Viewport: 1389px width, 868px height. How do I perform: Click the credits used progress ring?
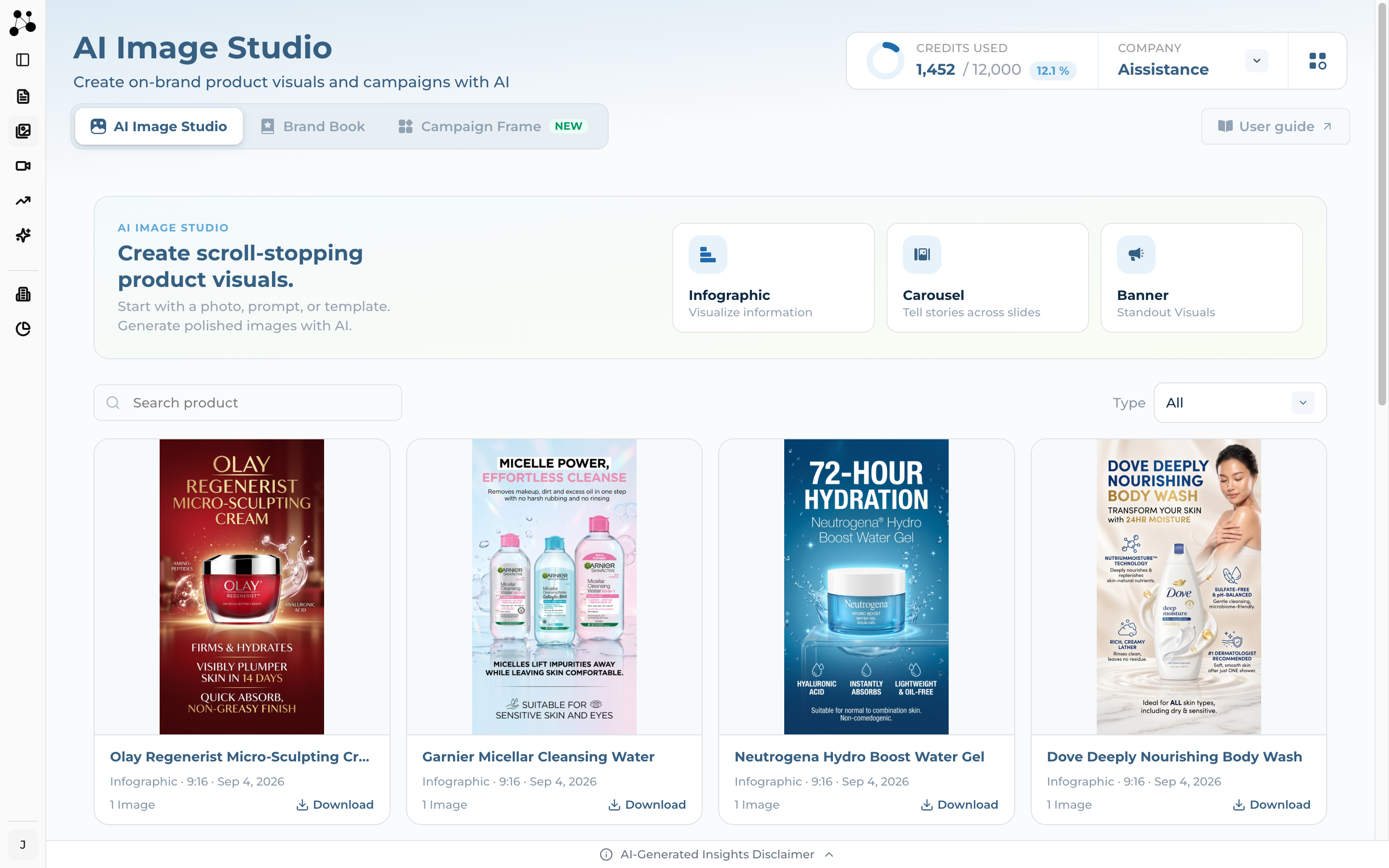tap(885, 61)
